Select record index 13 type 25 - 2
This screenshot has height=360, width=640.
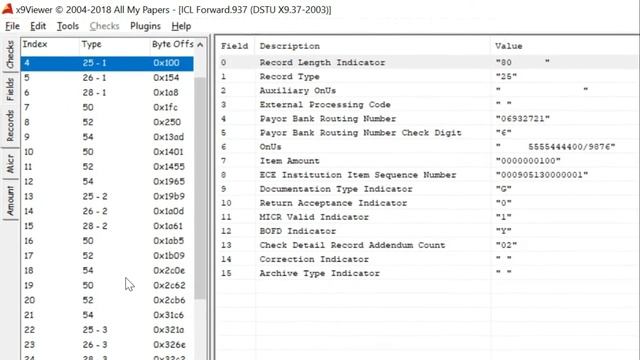(107, 196)
